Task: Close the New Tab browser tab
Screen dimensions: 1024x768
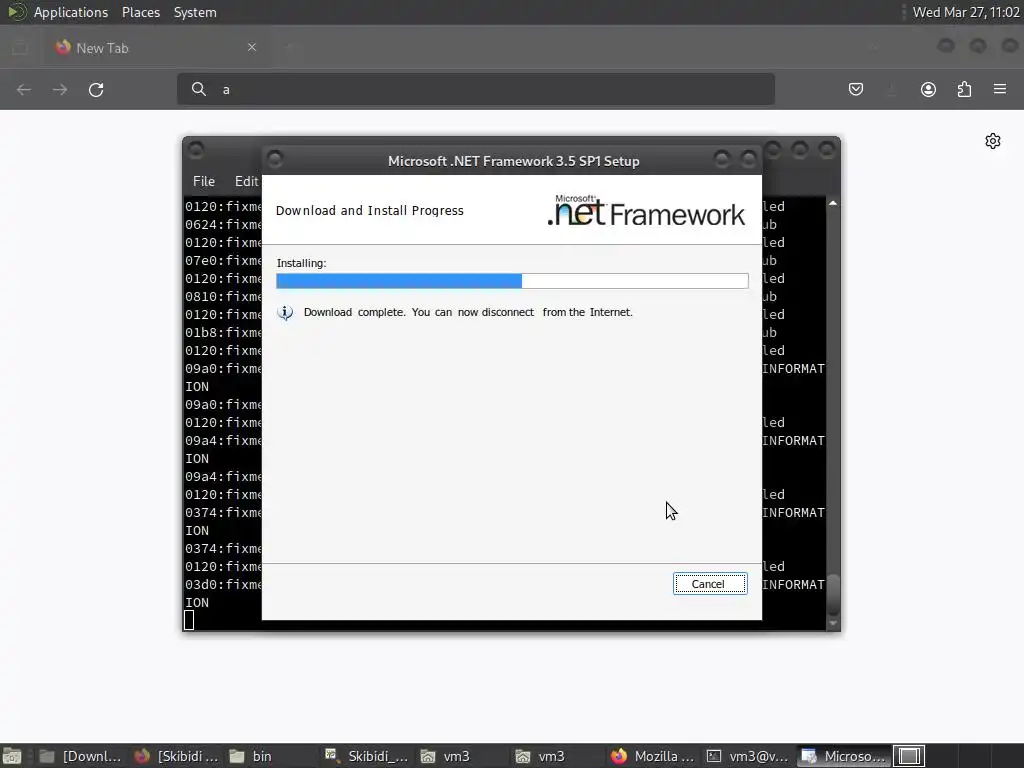Action: [x=251, y=47]
